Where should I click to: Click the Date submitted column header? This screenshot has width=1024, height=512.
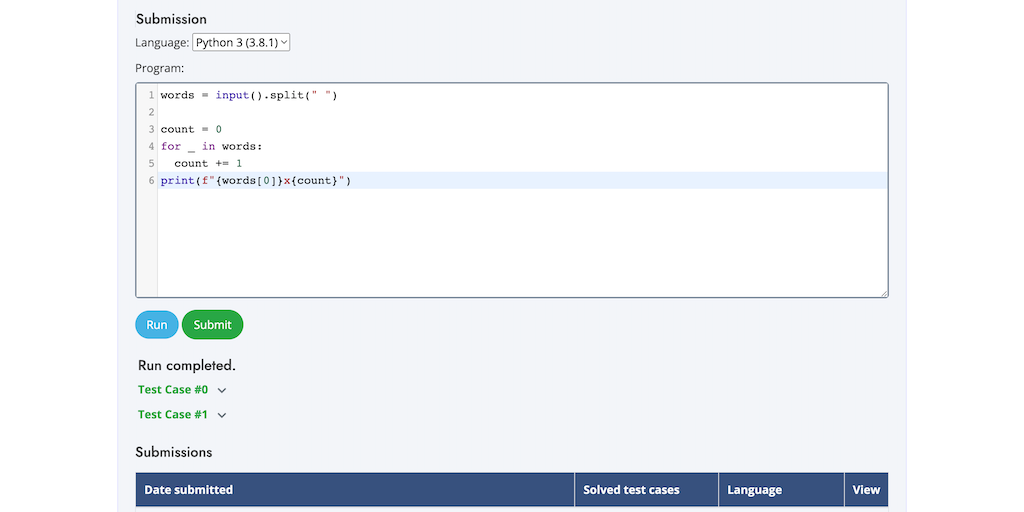(x=189, y=490)
